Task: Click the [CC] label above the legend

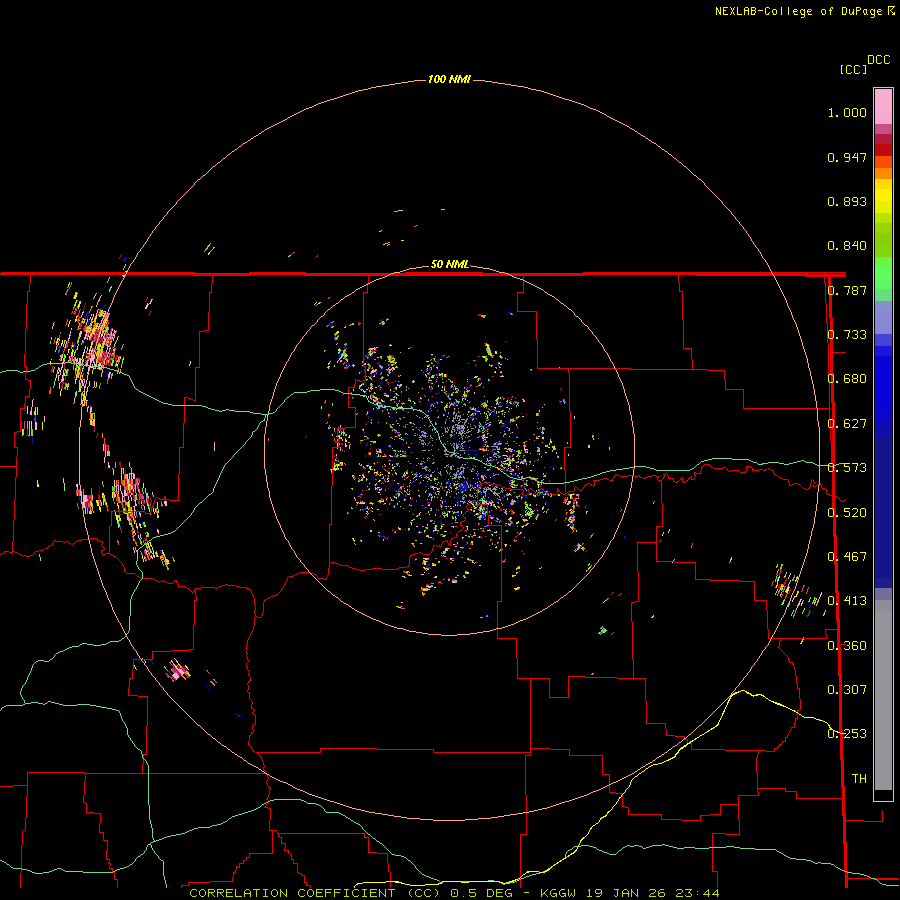Action: pyautogui.click(x=854, y=69)
